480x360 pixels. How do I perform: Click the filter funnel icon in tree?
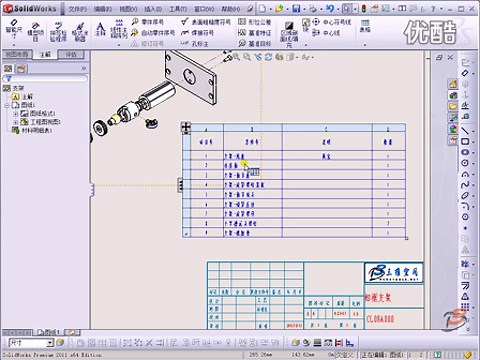click(9, 79)
